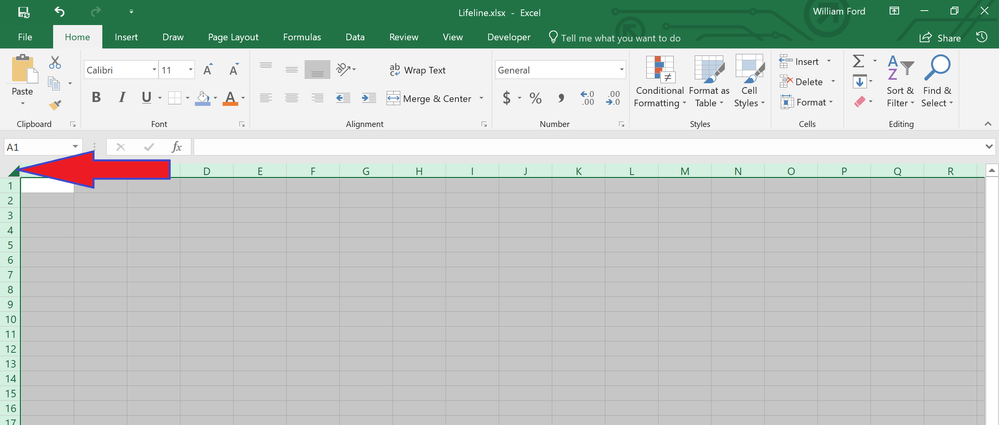The image size is (999, 425).
Task: Open the font size 11 dropdown
Action: coord(190,70)
